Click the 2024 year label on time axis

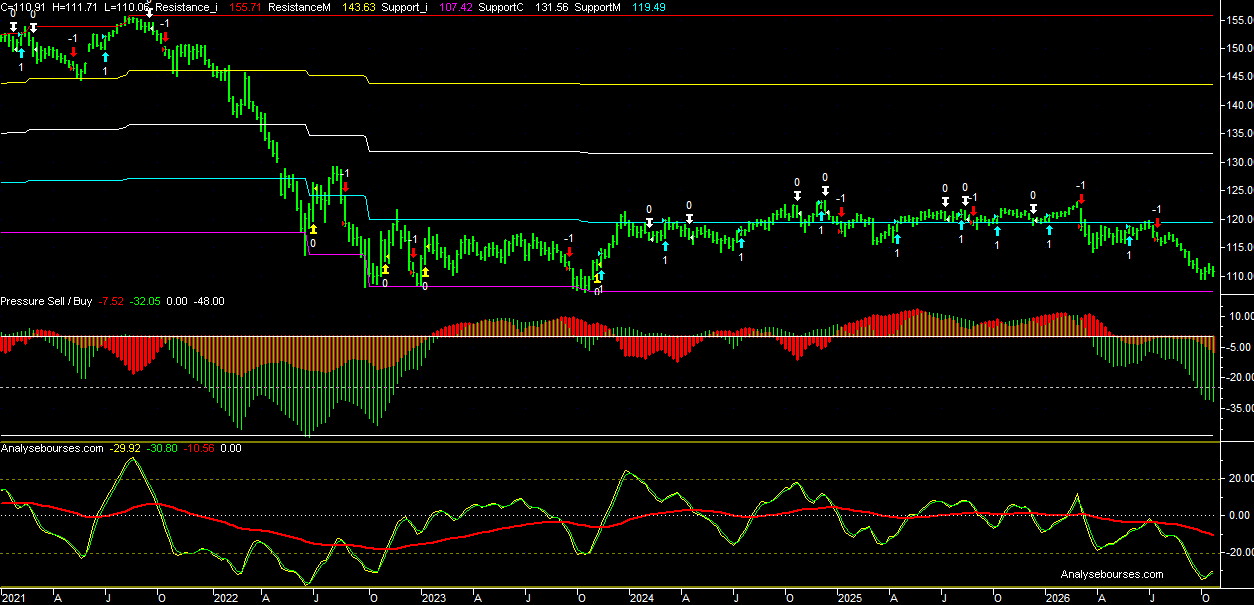point(641,598)
